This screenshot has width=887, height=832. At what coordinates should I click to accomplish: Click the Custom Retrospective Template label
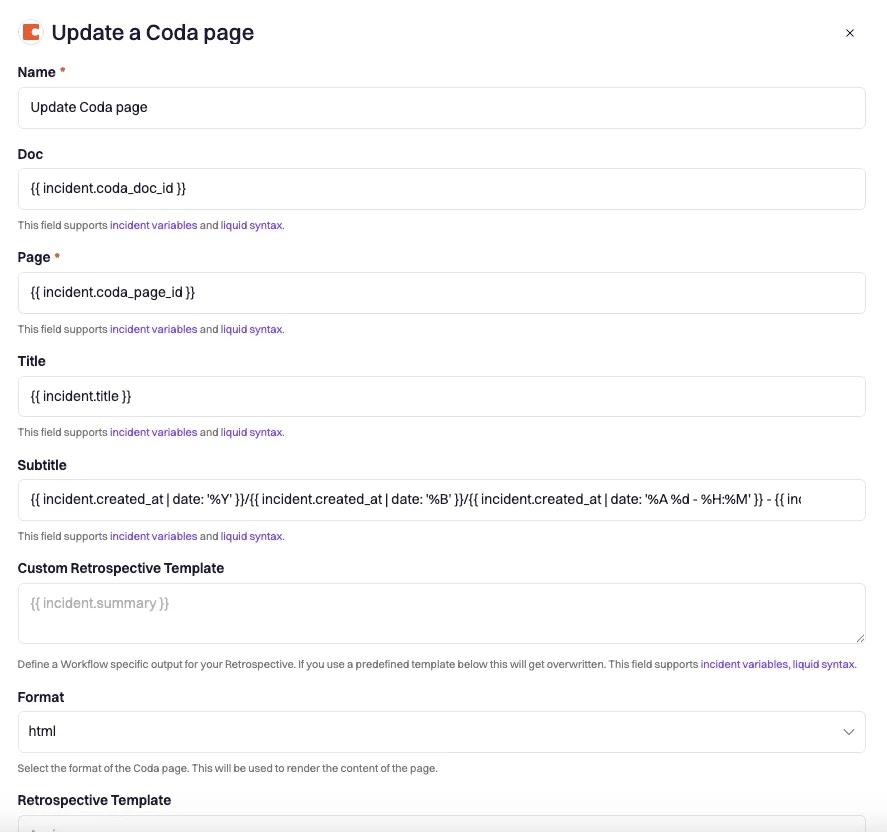pyautogui.click(x=120, y=568)
